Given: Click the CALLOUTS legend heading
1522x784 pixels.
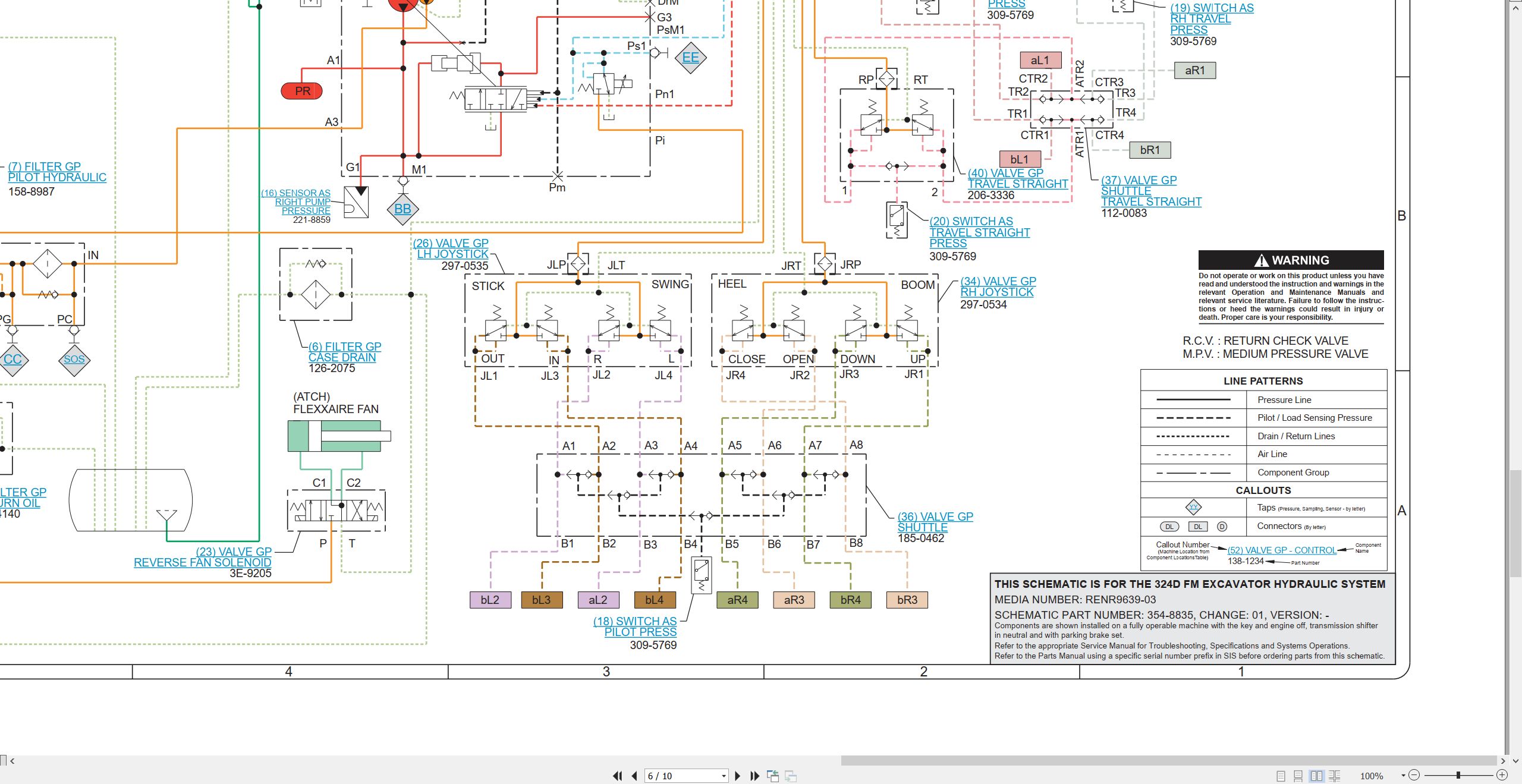Looking at the screenshot, I should tap(1263, 490).
